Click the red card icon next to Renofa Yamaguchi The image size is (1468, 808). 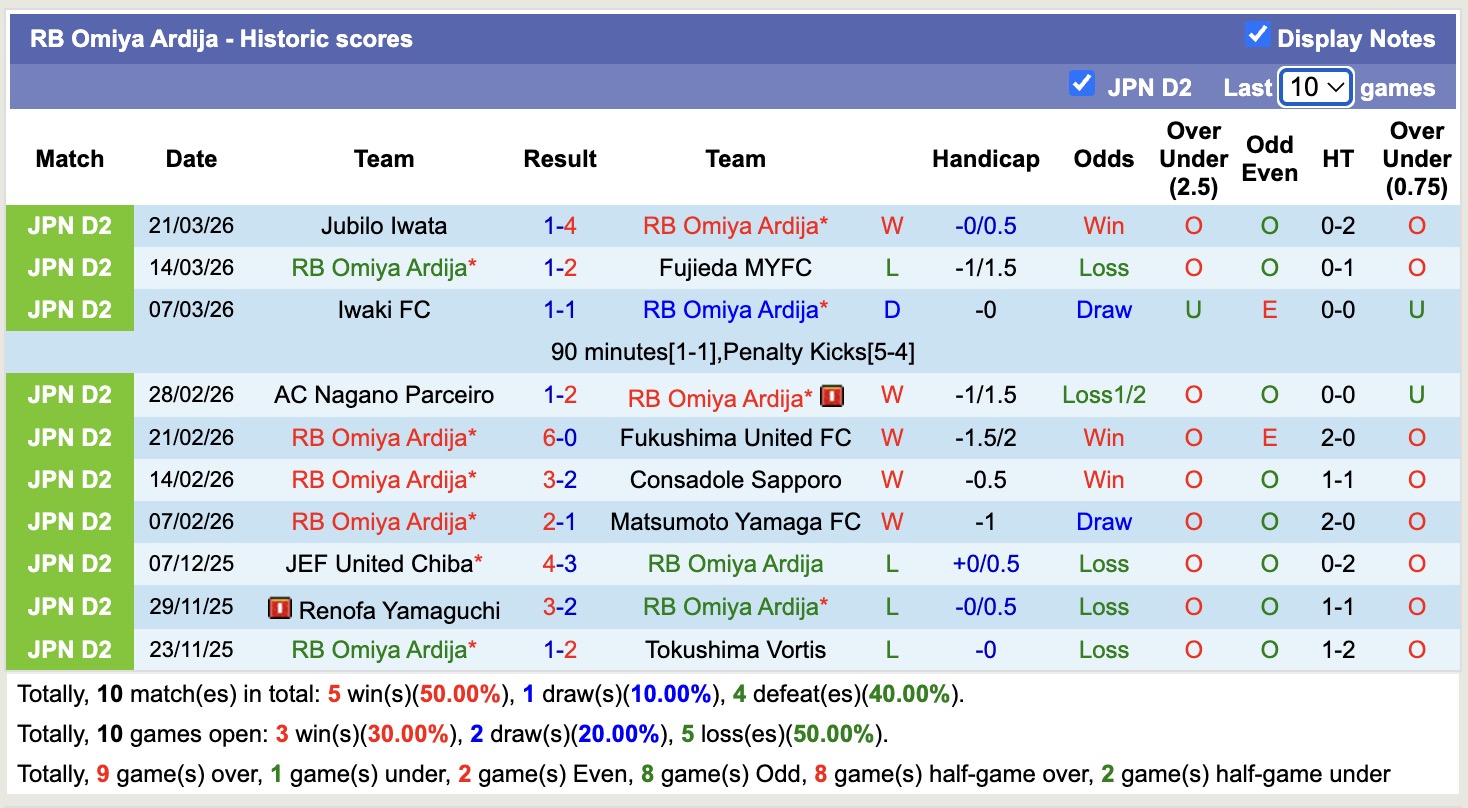click(281, 607)
